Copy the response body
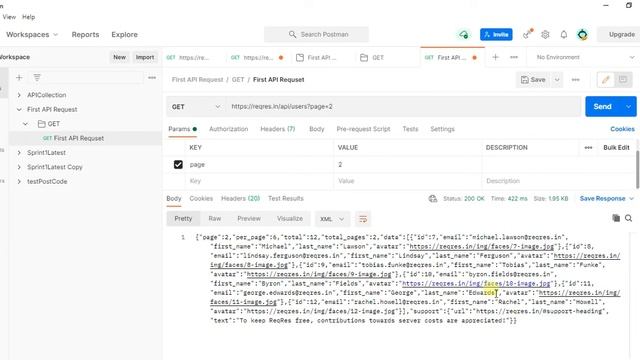The width and height of the screenshot is (640, 360). (616, 218)
